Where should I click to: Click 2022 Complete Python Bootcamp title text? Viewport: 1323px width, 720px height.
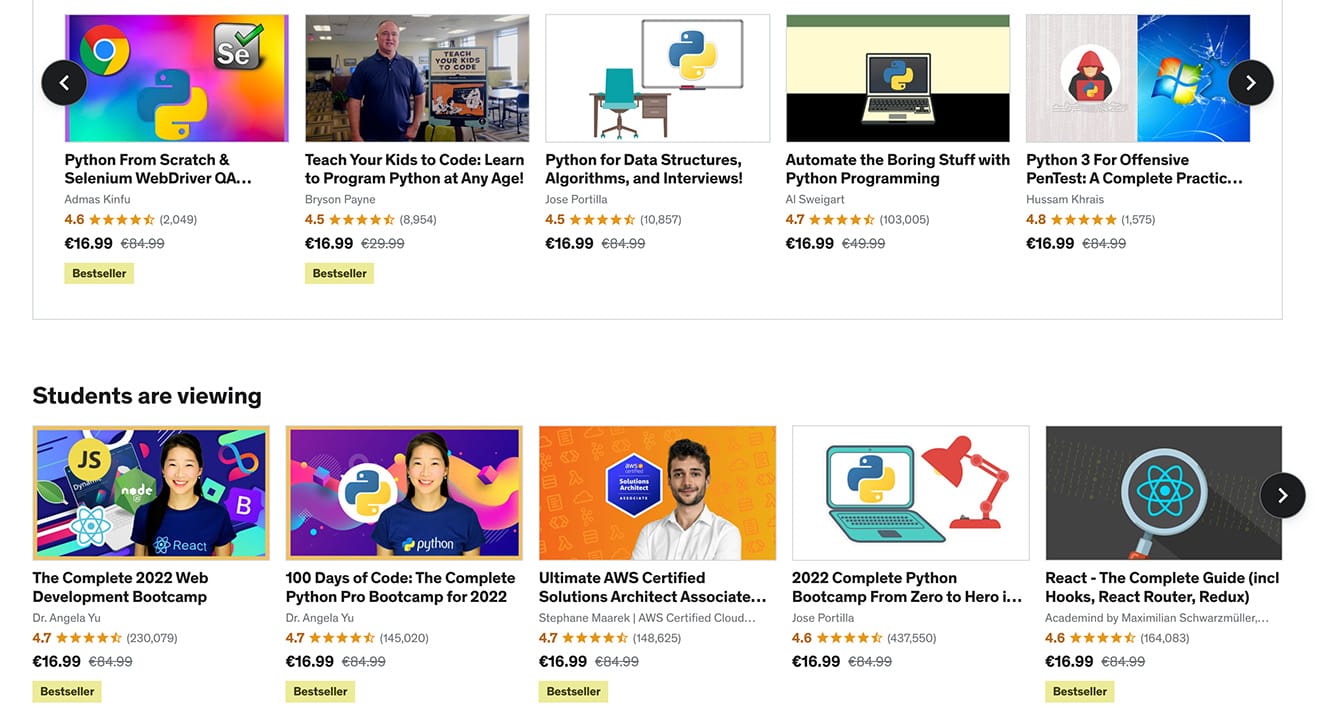(907, 587)
